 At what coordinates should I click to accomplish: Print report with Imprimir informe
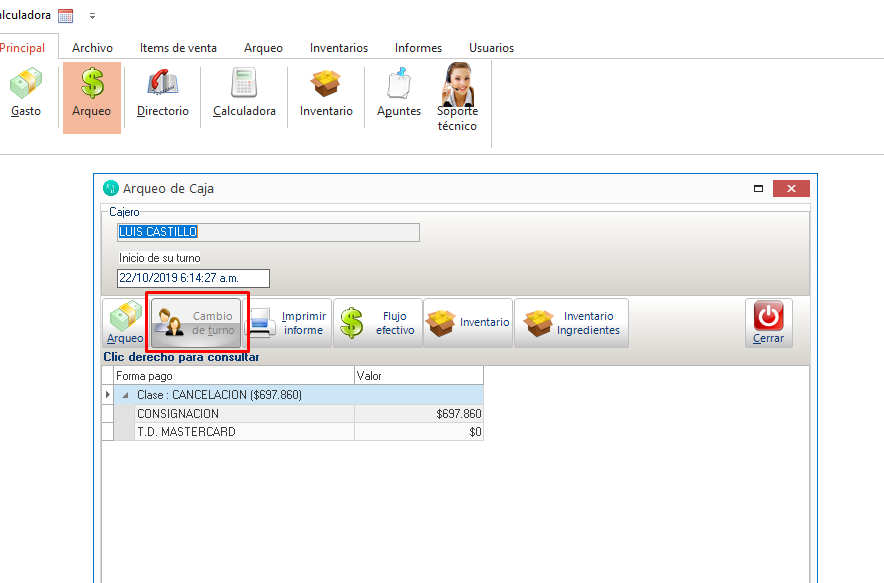click(x=288, y=323)
